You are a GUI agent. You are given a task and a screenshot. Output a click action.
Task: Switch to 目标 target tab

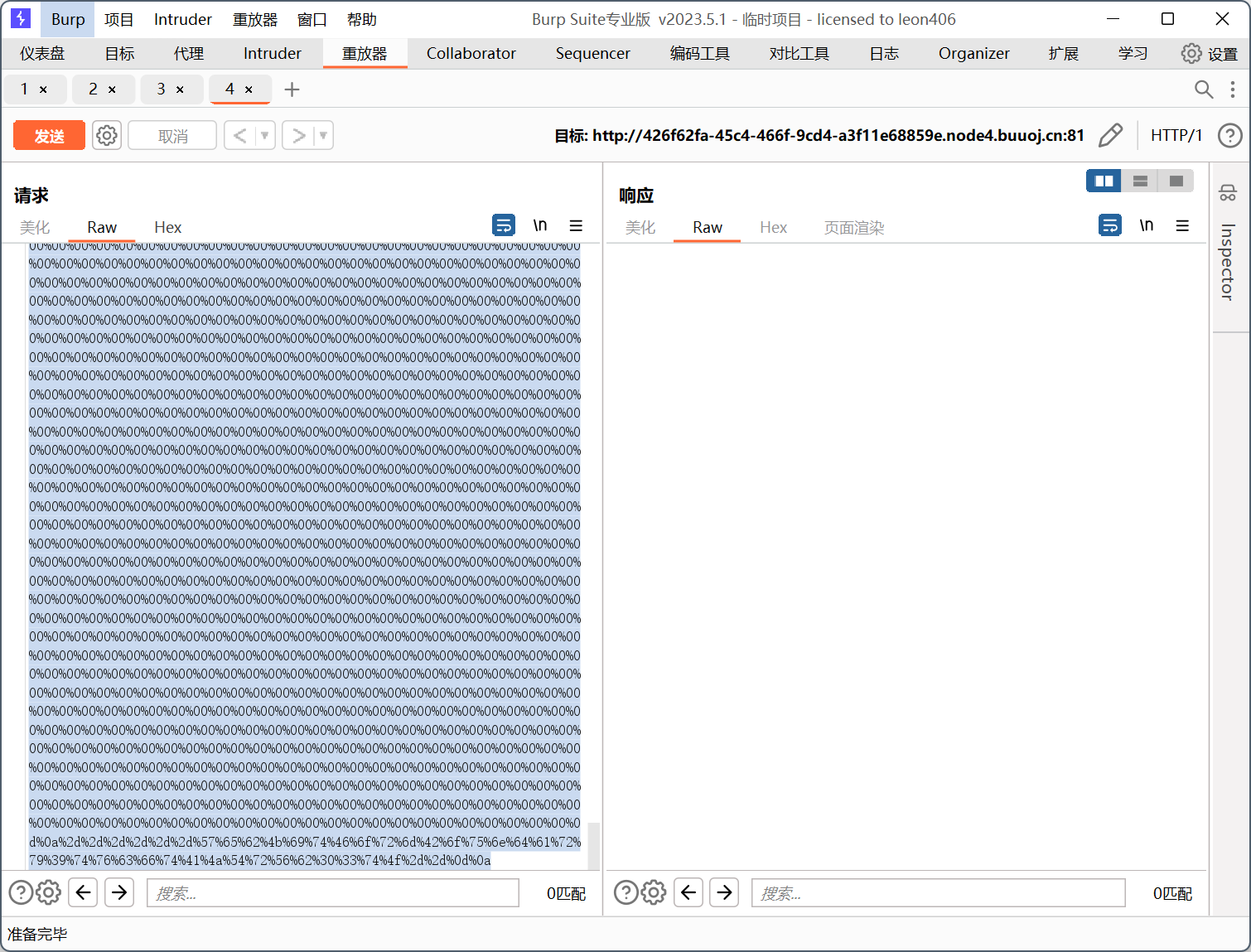click(119, 53)
